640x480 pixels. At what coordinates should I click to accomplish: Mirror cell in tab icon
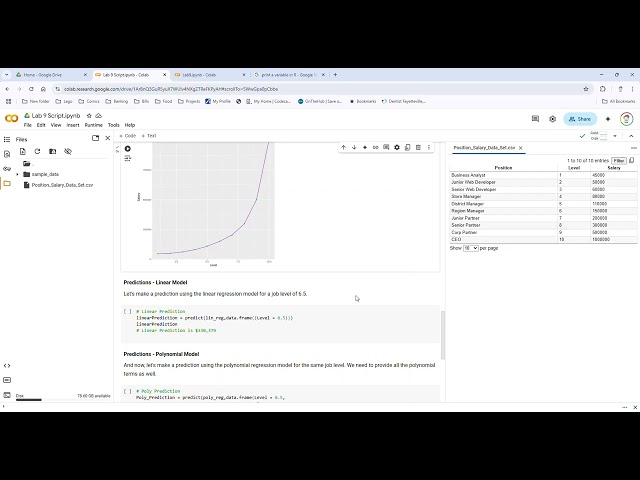tap(407, 147)
